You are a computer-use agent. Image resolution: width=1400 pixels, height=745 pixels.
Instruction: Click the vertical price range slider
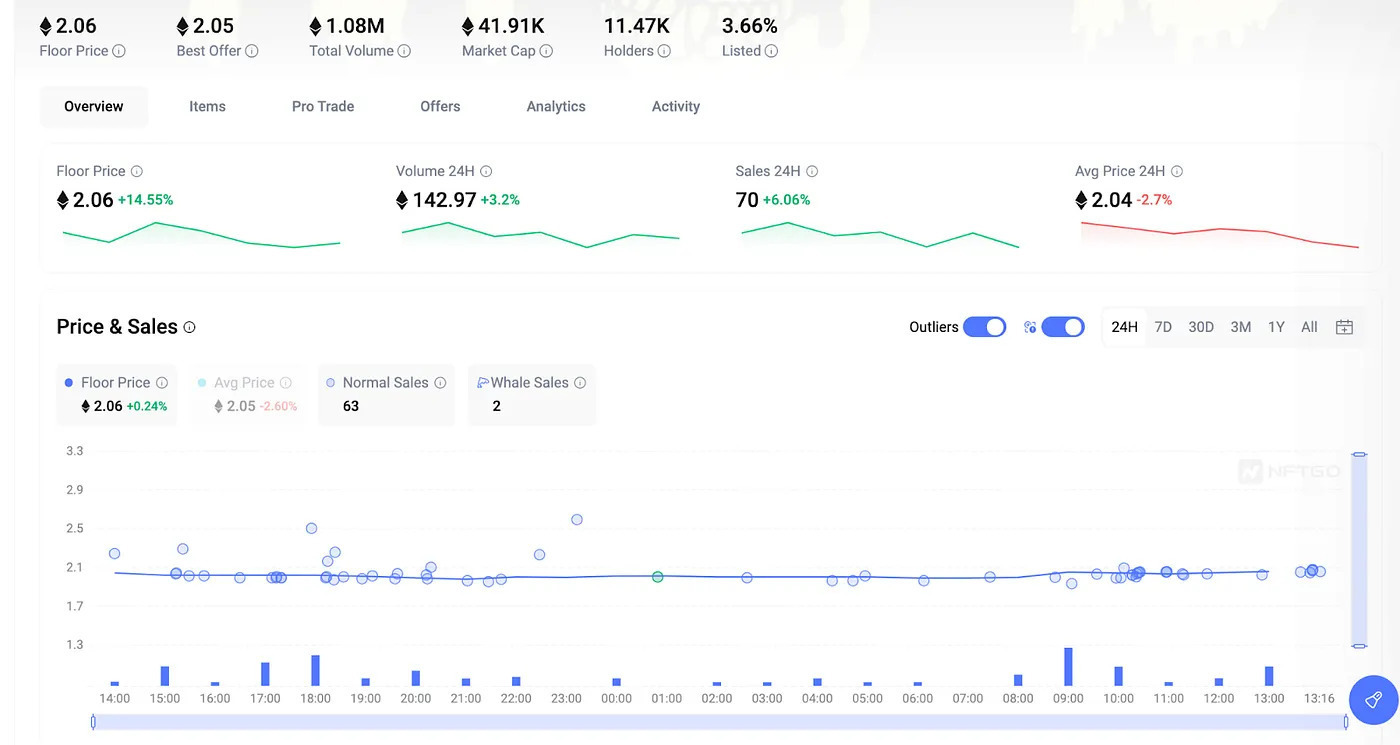[1358, 550]
